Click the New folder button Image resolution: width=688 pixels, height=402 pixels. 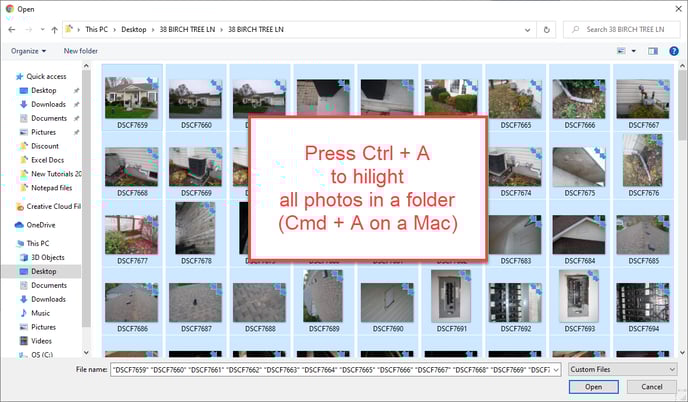[x=81, y=50]
